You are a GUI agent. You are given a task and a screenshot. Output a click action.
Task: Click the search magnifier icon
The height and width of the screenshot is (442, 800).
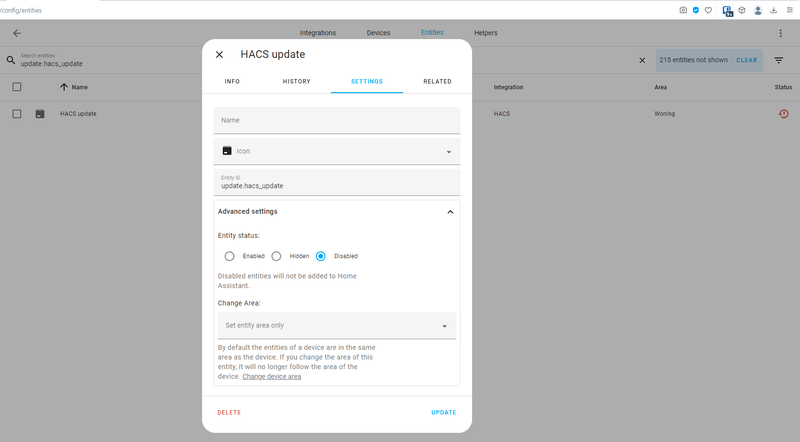[x=11, y=60]
